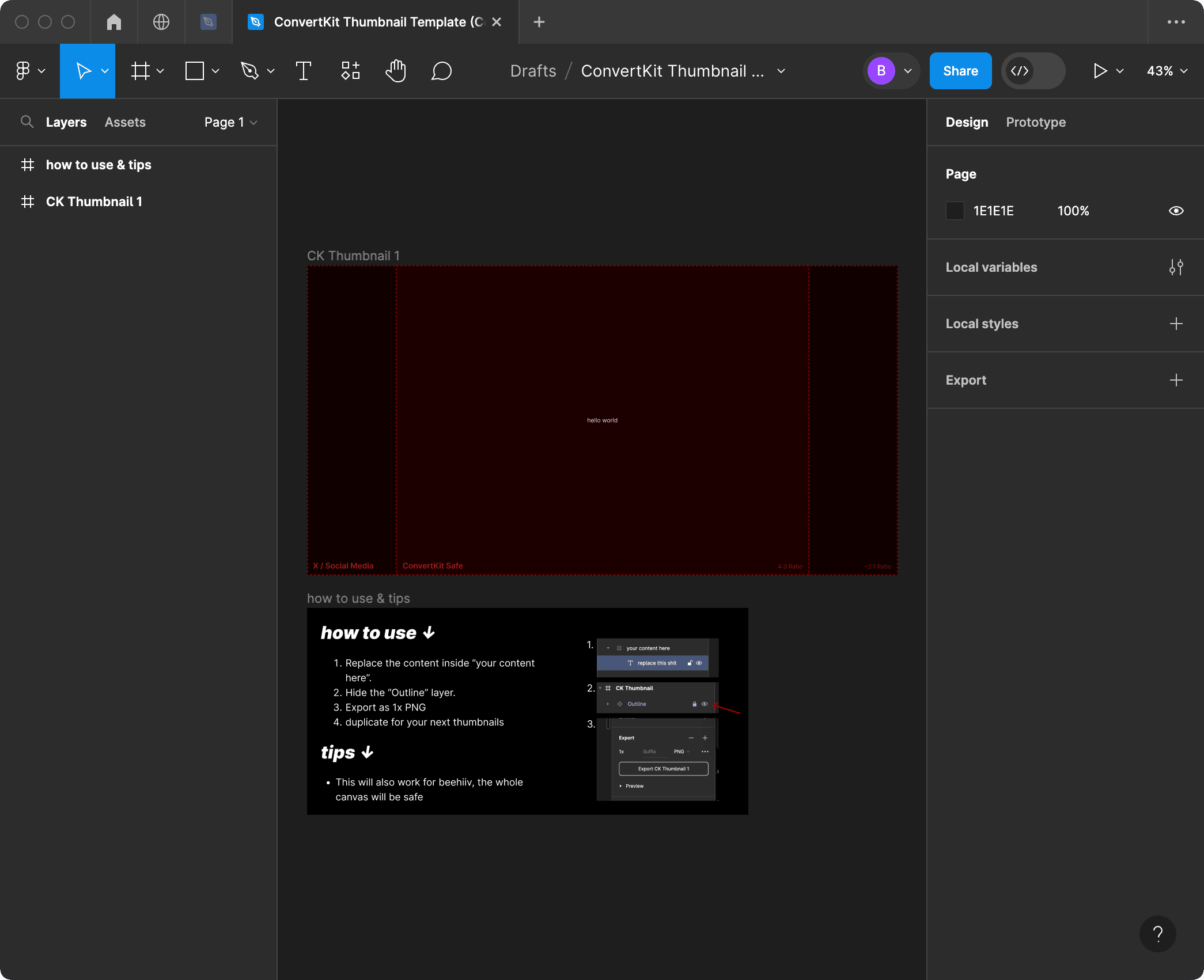Click the X / Social Media label
The width and height of the screenshot is (1204, 980).
(343, 566)
